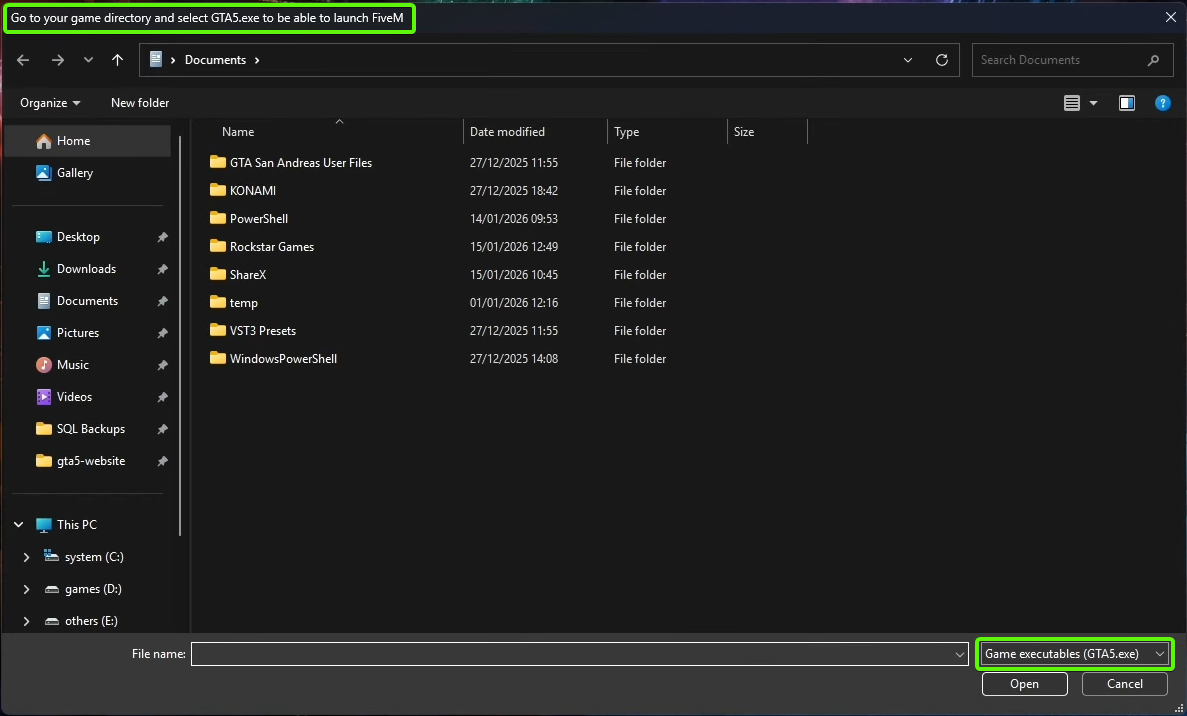The height and width of the screenshot is (716, 1187).
Task: Open the view options dropdown arrow
Action: (x=1093, y=103)
